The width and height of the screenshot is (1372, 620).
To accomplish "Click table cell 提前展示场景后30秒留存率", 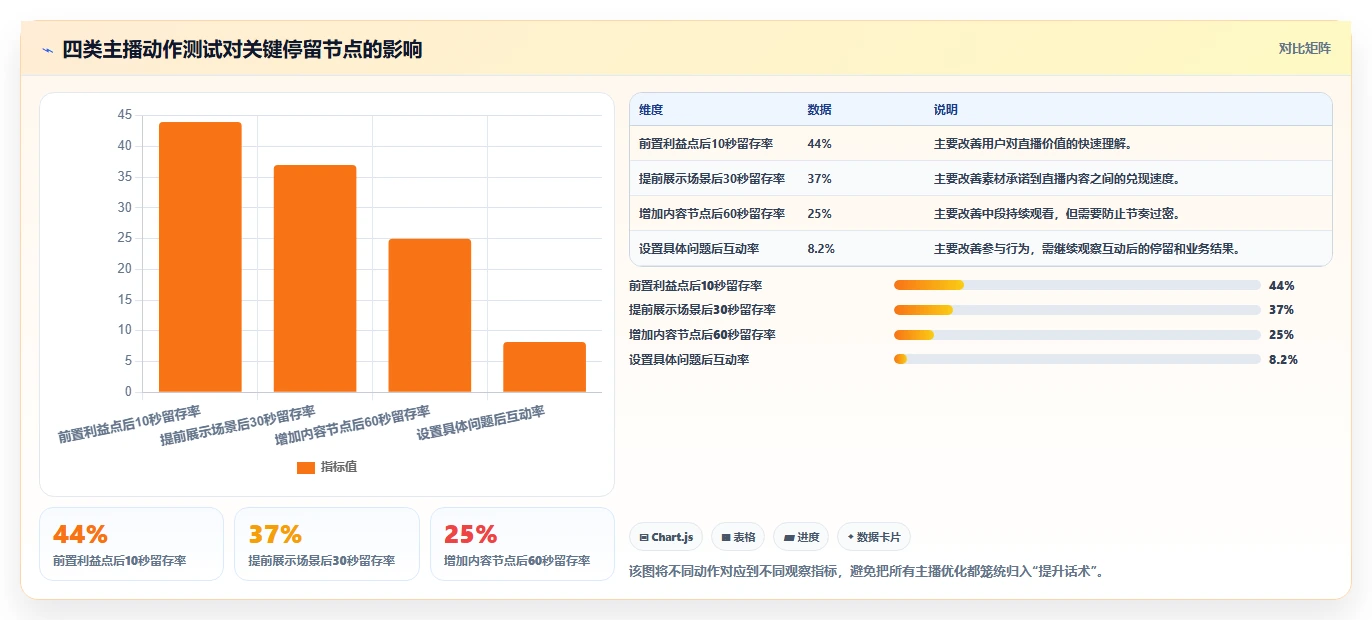I will click(712, 179).
